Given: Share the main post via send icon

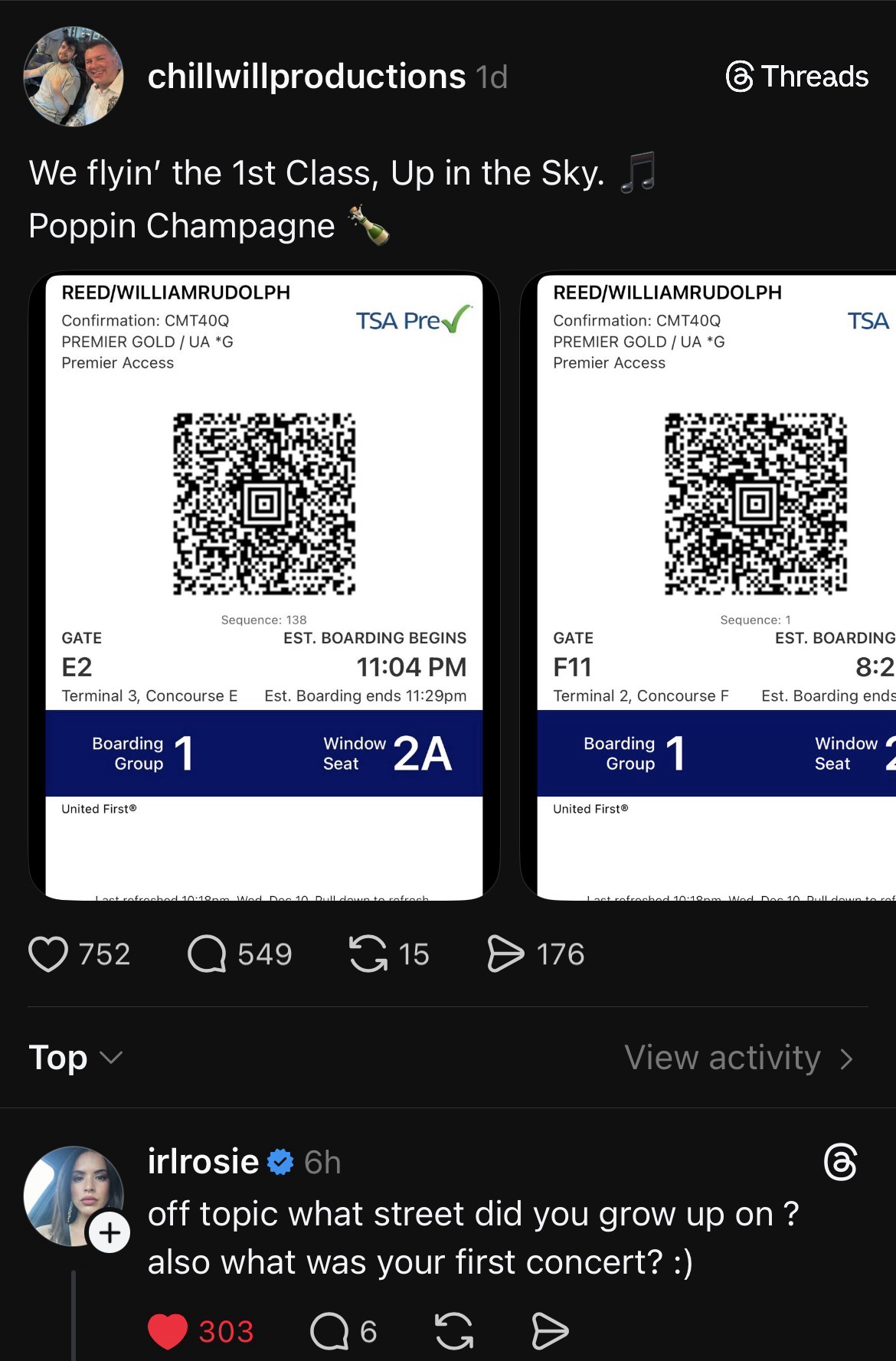Looking at the screenshot, I should coord(506,954).
